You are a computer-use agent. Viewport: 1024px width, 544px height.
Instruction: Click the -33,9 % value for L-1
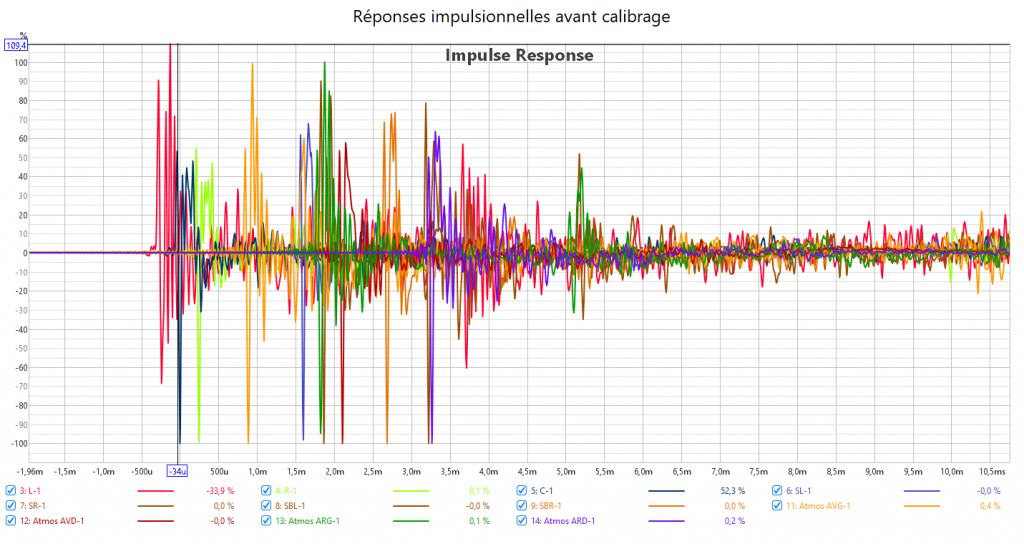click(x=220, y=491)
